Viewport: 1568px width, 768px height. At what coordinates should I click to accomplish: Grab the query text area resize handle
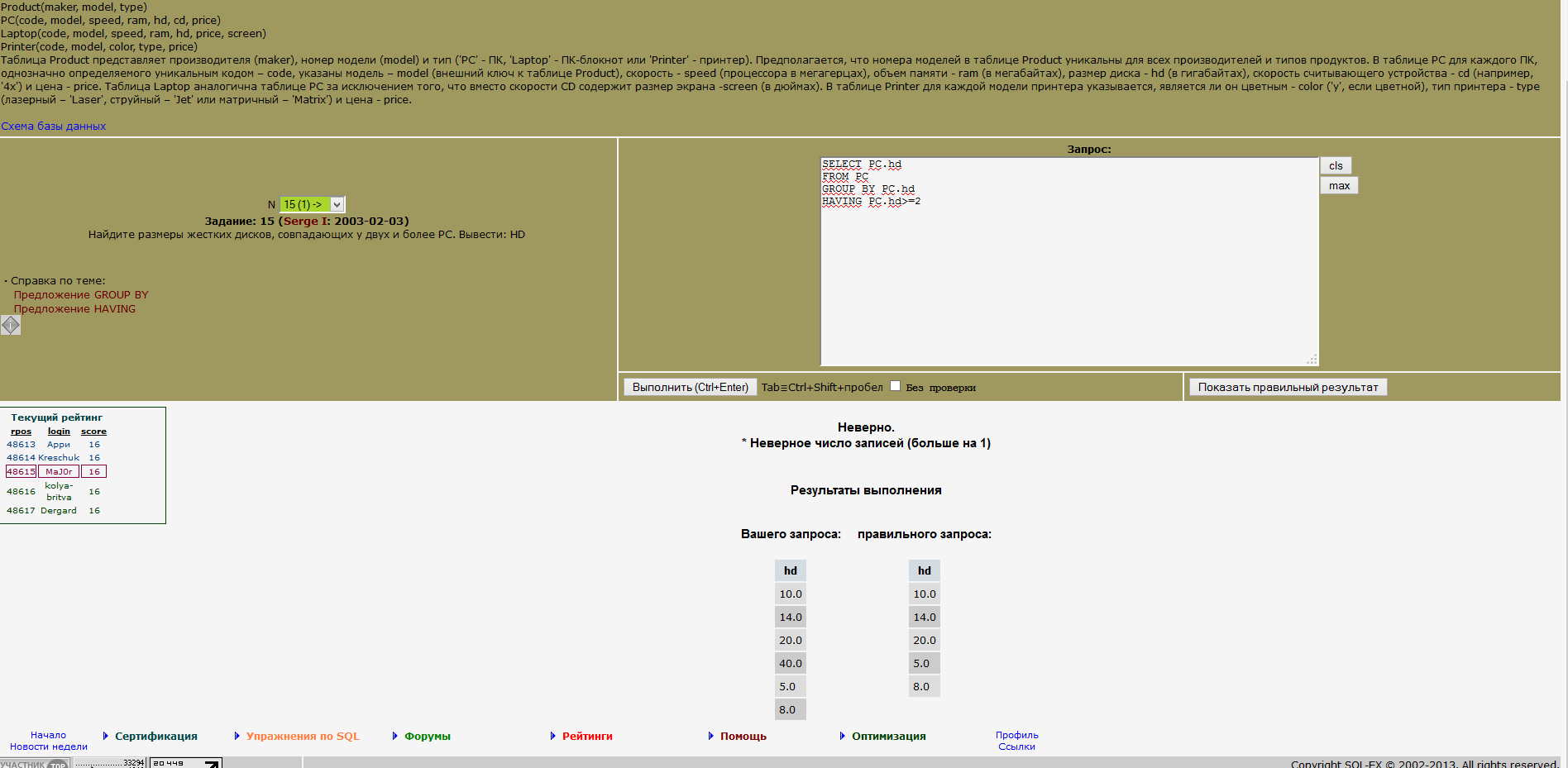click(1312, 360)
